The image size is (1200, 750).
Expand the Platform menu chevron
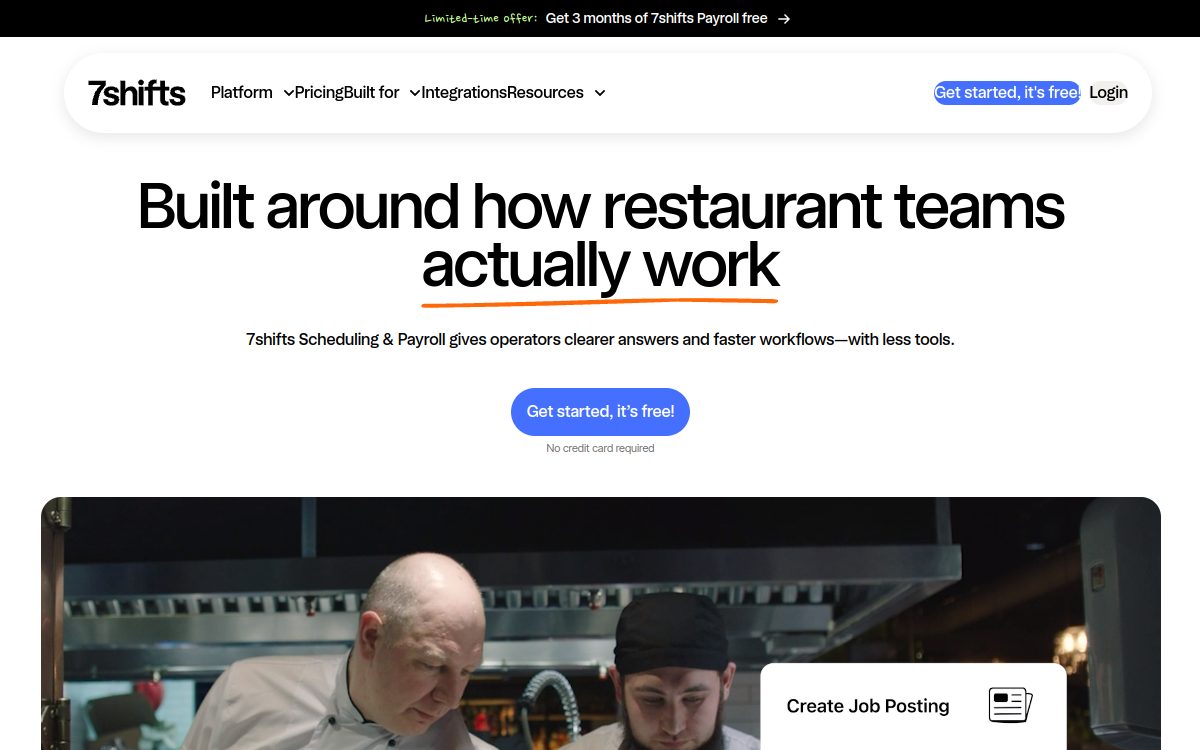(x=289, y=93)
